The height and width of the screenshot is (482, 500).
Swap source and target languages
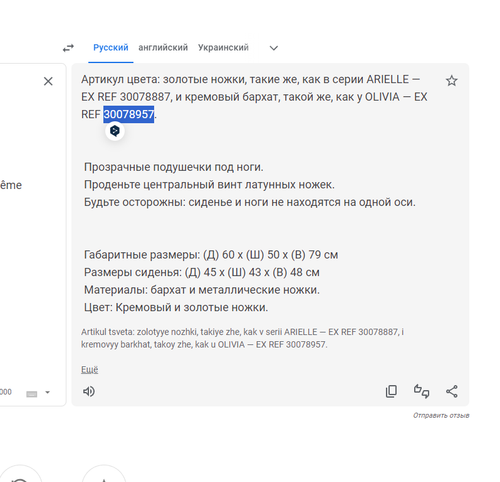point(68,48)
